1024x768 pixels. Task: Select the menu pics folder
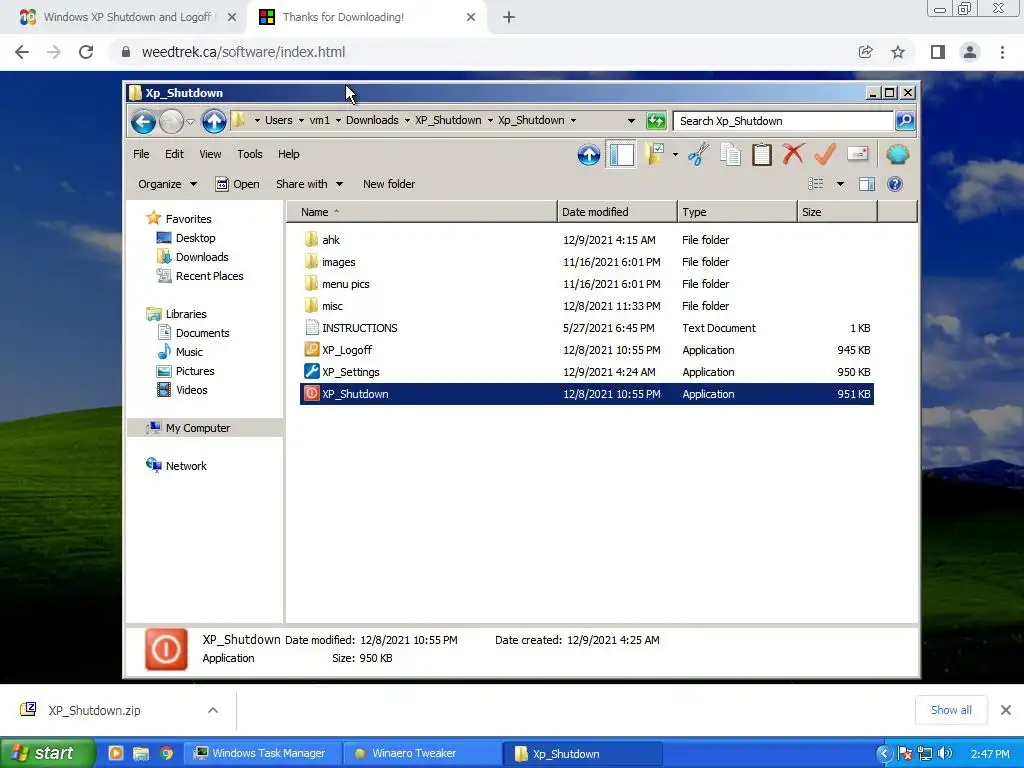click(x=345, y=285)
